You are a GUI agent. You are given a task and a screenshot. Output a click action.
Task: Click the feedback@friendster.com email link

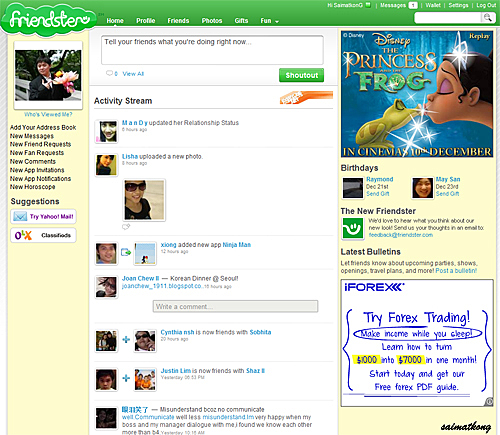pos(401,235)
